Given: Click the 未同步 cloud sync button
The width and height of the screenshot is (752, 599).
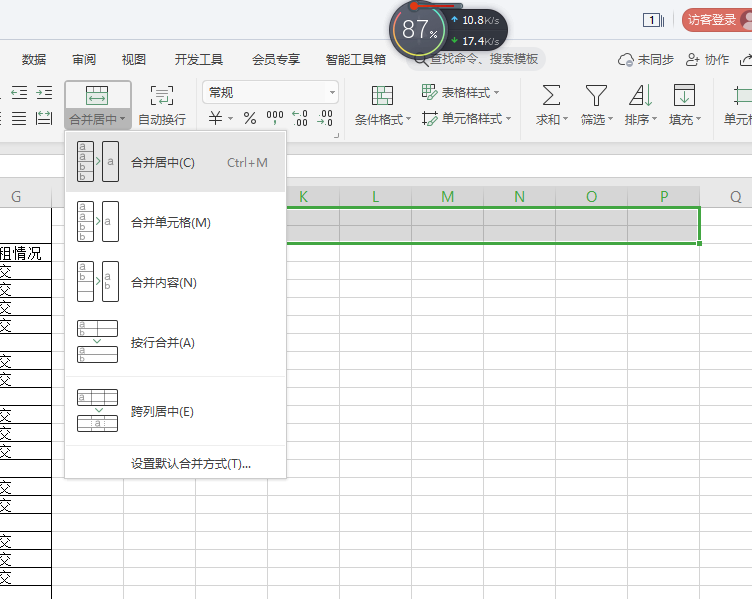Looking at the screenshot, I should coord(645,59).
